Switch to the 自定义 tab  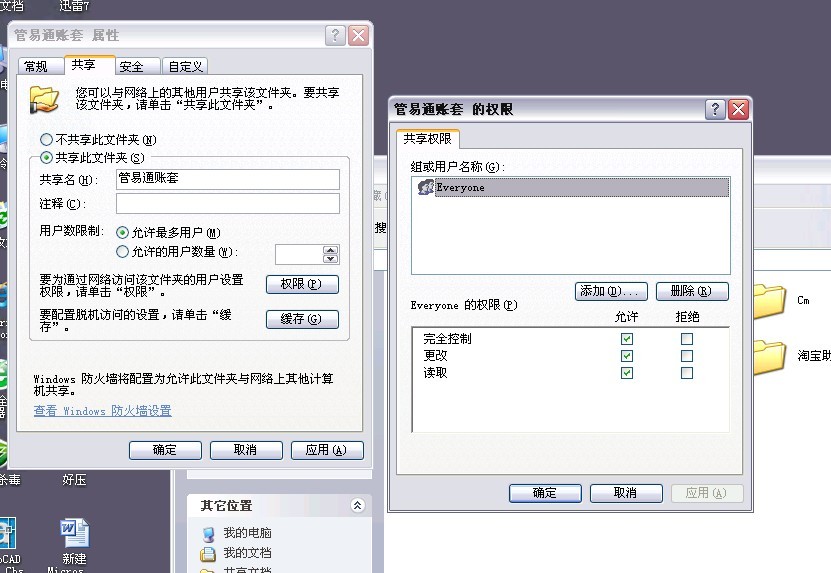coord(185,66)
